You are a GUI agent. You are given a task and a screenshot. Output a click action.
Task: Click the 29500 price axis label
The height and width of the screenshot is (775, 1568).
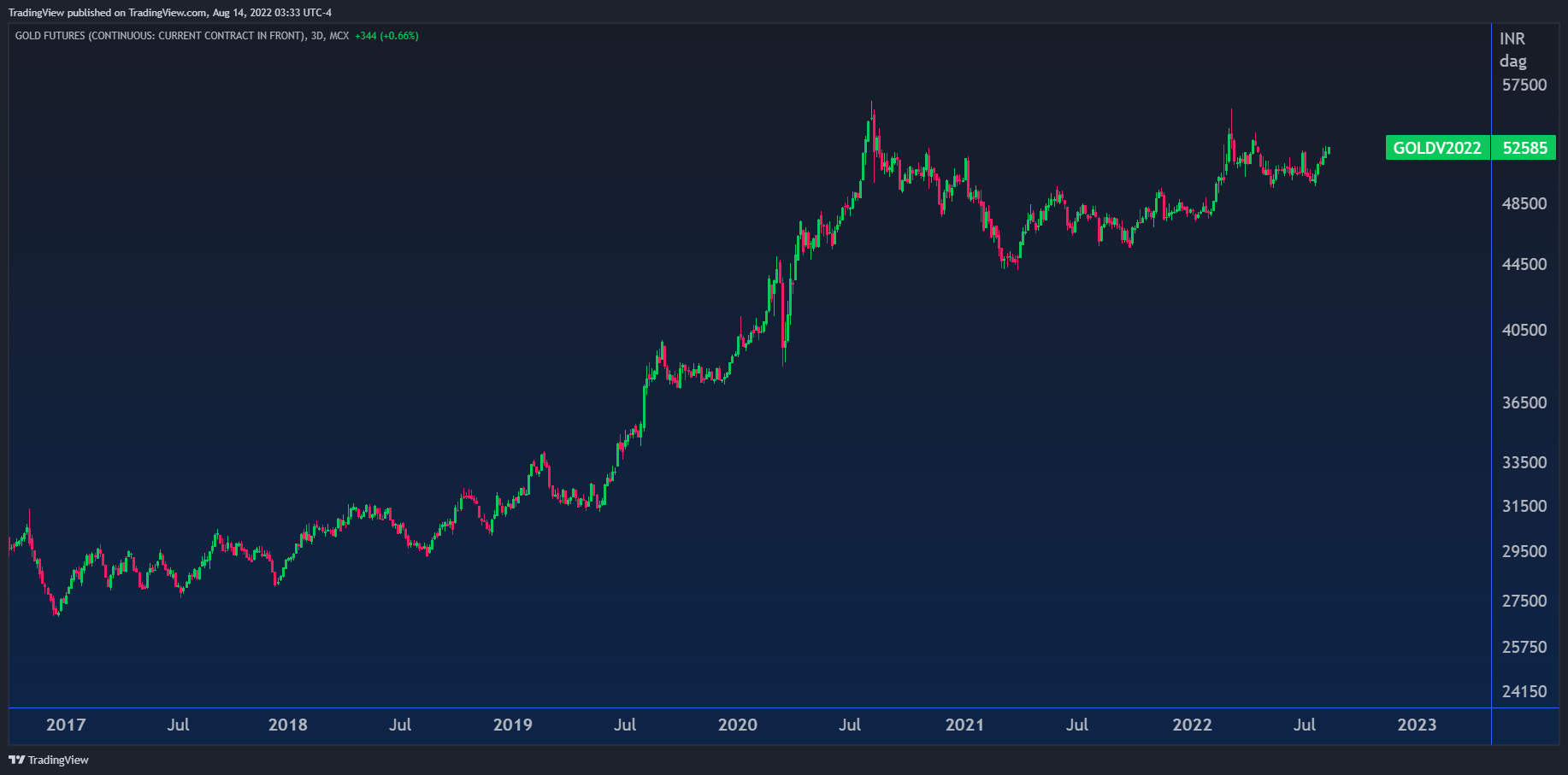[1524, 551]
